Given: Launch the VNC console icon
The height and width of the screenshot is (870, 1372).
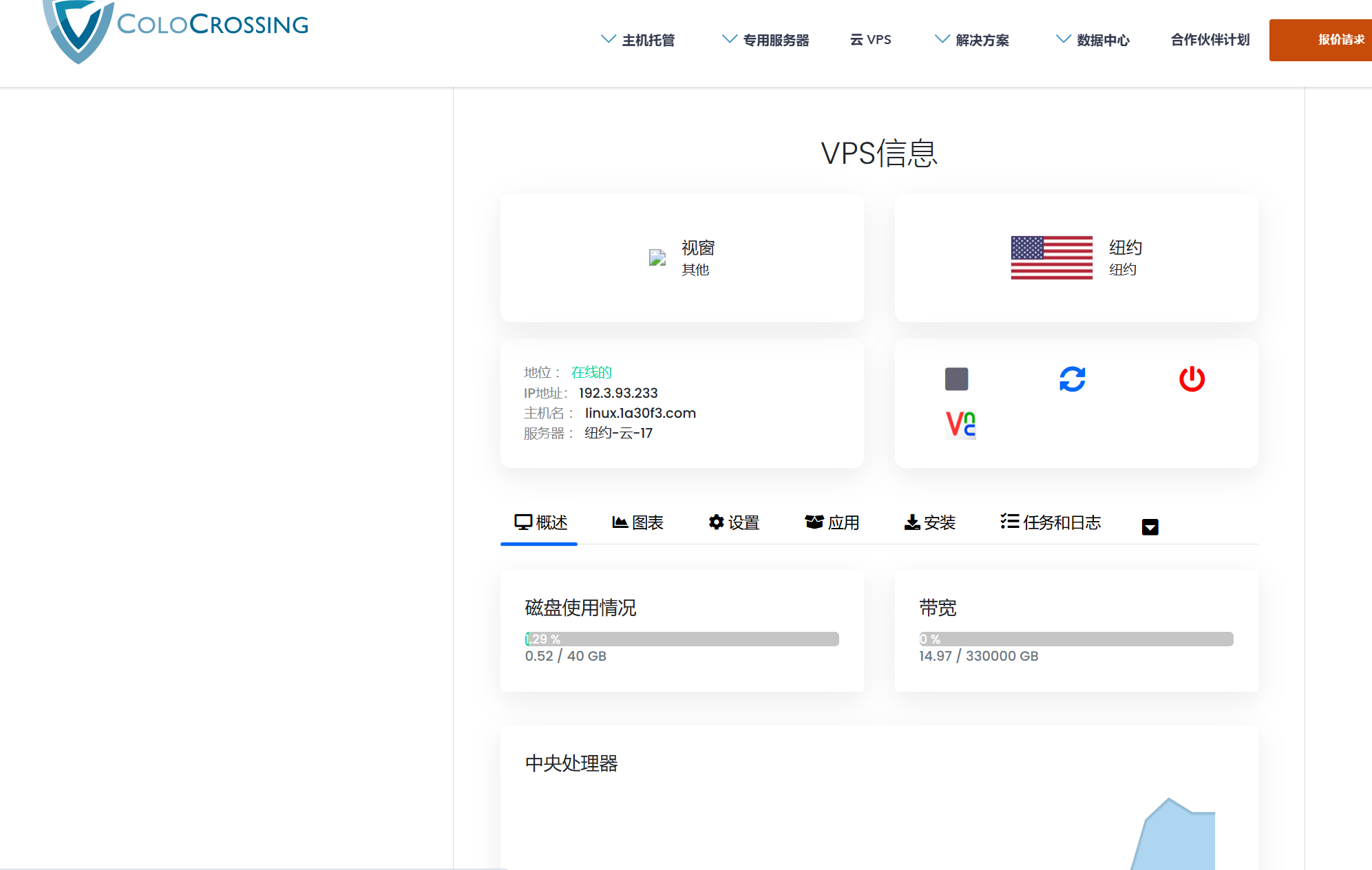Looking at the screenshot, I should point(960,425).
